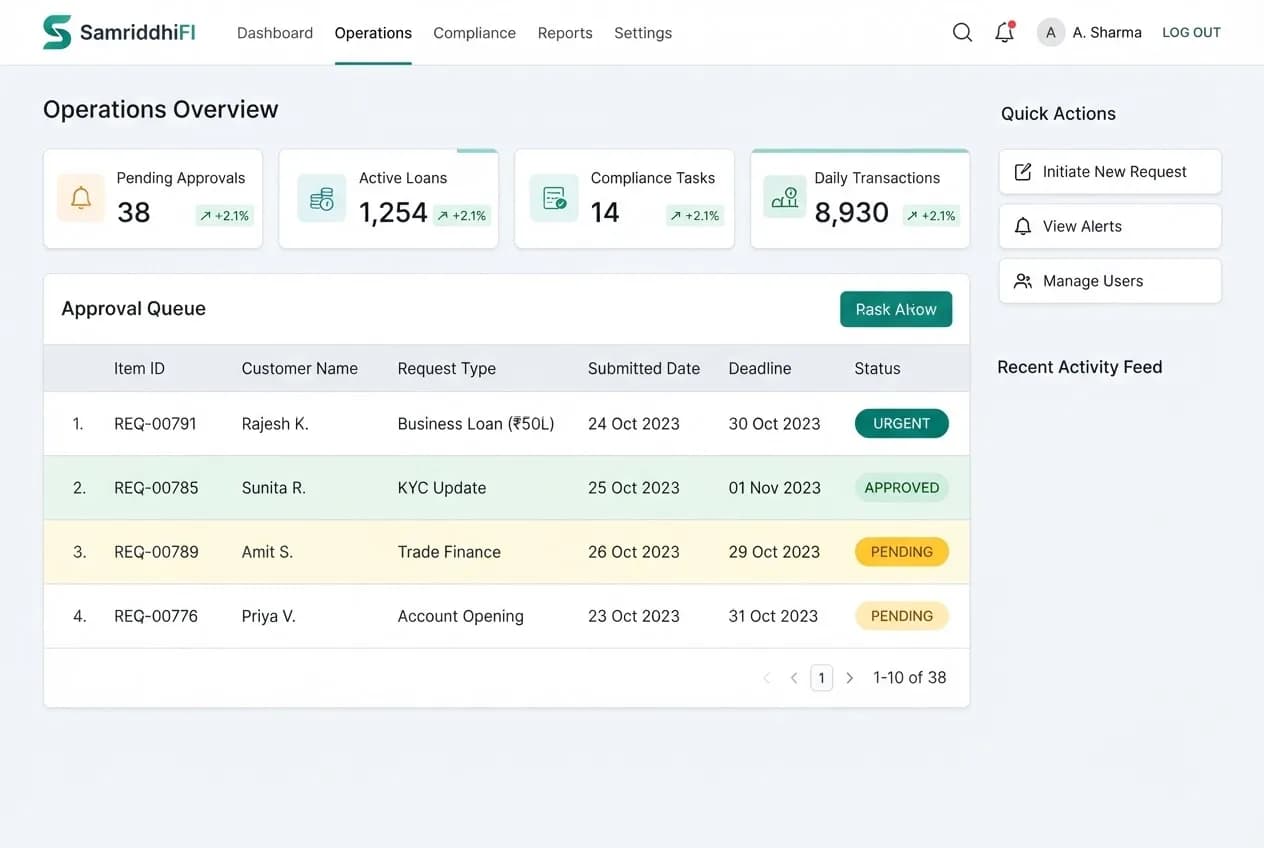Screen dimensions: 1264x848
Task: Go to next page chevron
Action: [850, 678]
